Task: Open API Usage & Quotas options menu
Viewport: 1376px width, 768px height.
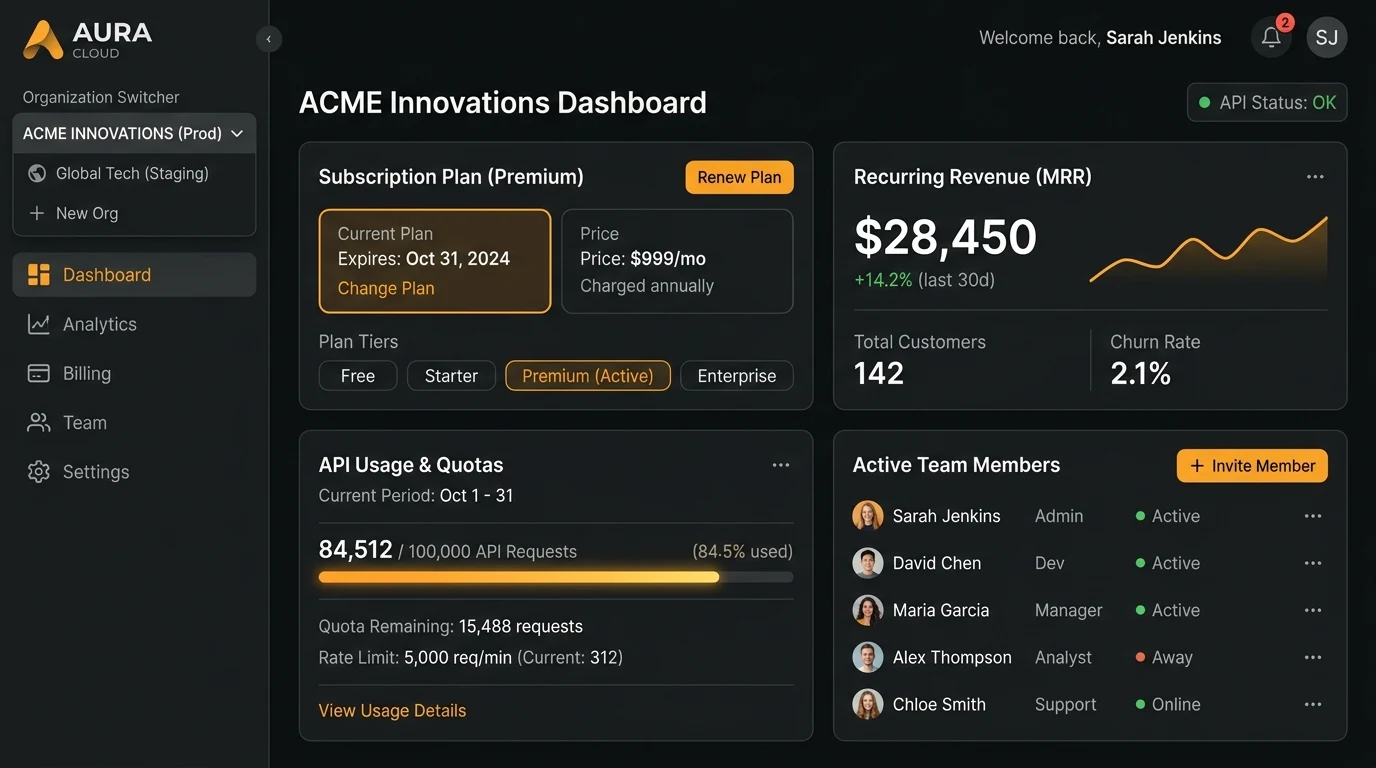Action: (x=781, y=465)
